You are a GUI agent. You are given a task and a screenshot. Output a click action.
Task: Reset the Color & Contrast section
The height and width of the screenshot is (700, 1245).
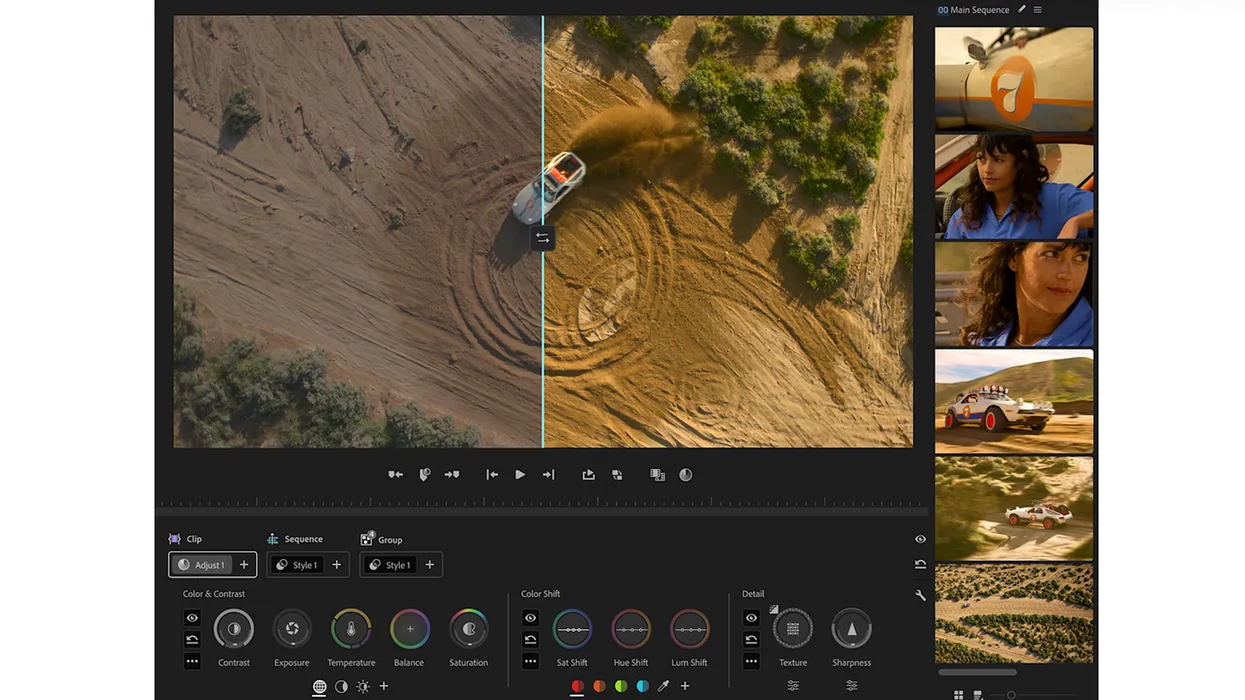point(192,640)
